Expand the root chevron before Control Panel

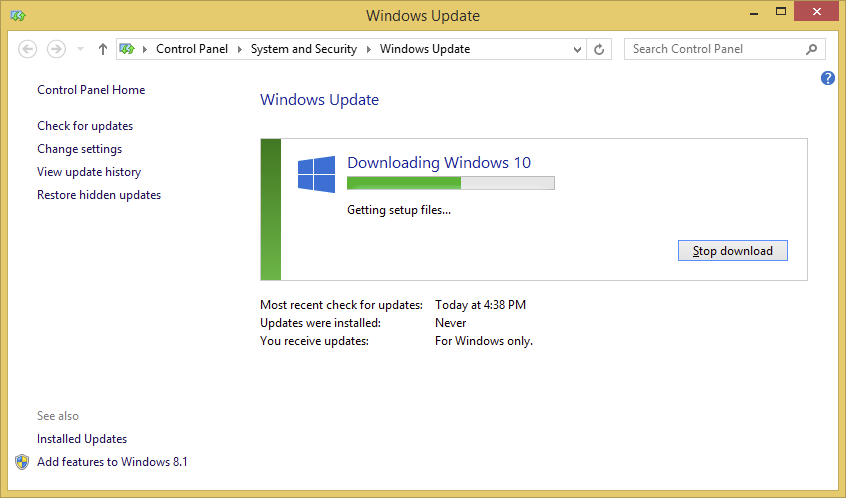click(145, 49)
